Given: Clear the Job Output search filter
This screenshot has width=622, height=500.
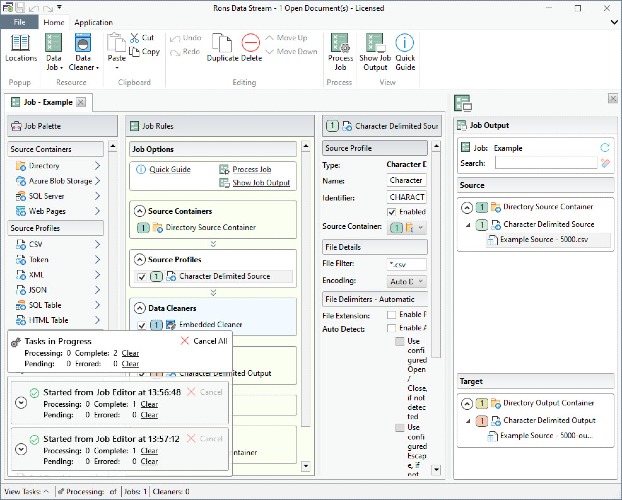Looking at the screenshot, I should click(x=605, y=163).
